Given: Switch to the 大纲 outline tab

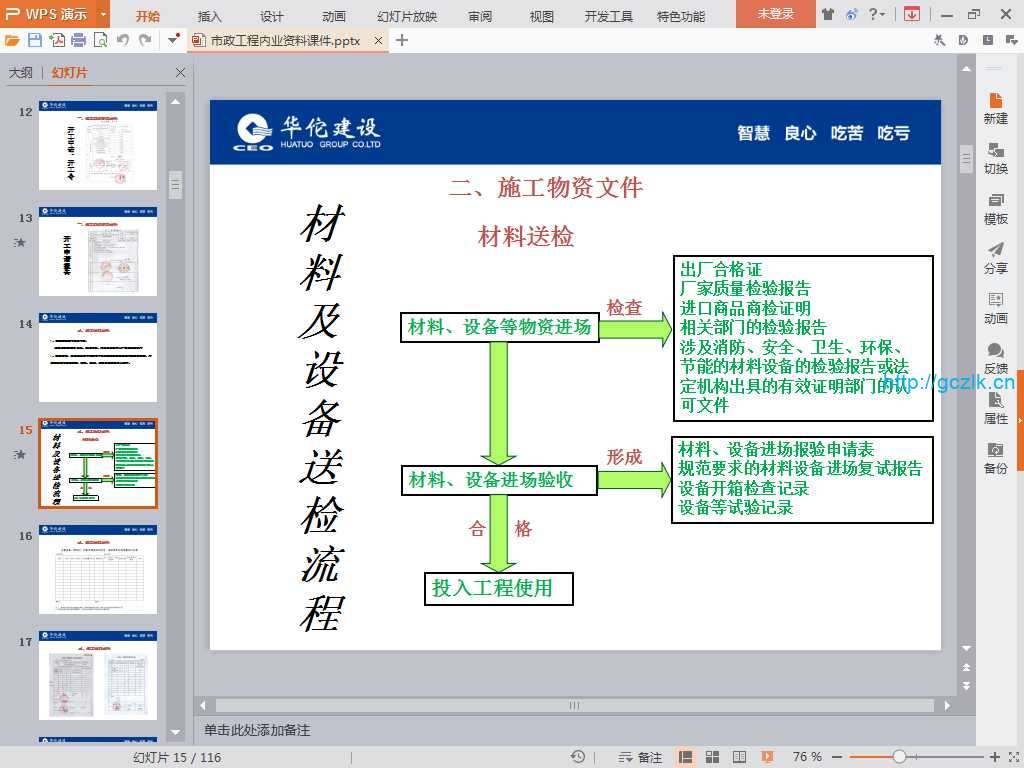Looking at the screenshot, I should point(21,73).
